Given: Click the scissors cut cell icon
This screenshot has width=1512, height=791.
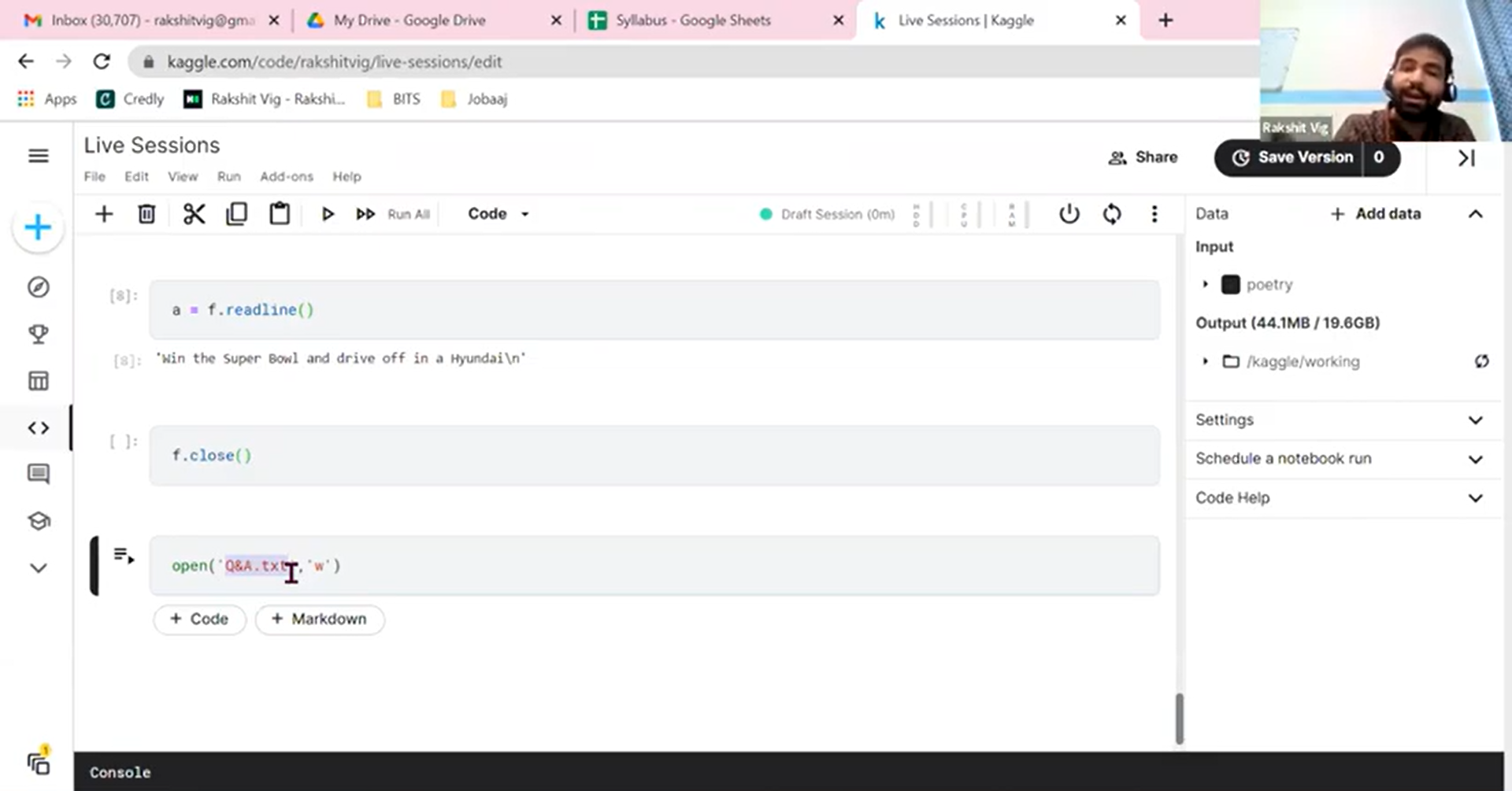Looking at the screenshot, I should pos(194,214).
